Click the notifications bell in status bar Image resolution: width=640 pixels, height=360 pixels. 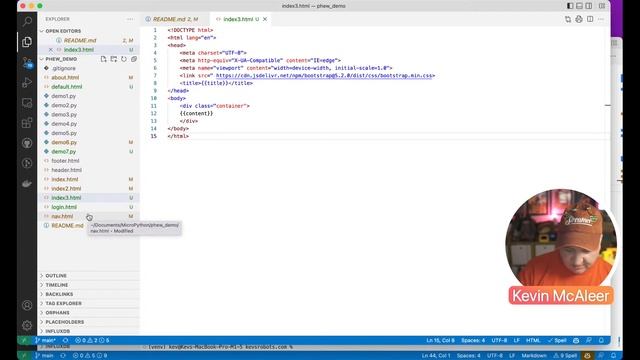[x=601, y=340]
